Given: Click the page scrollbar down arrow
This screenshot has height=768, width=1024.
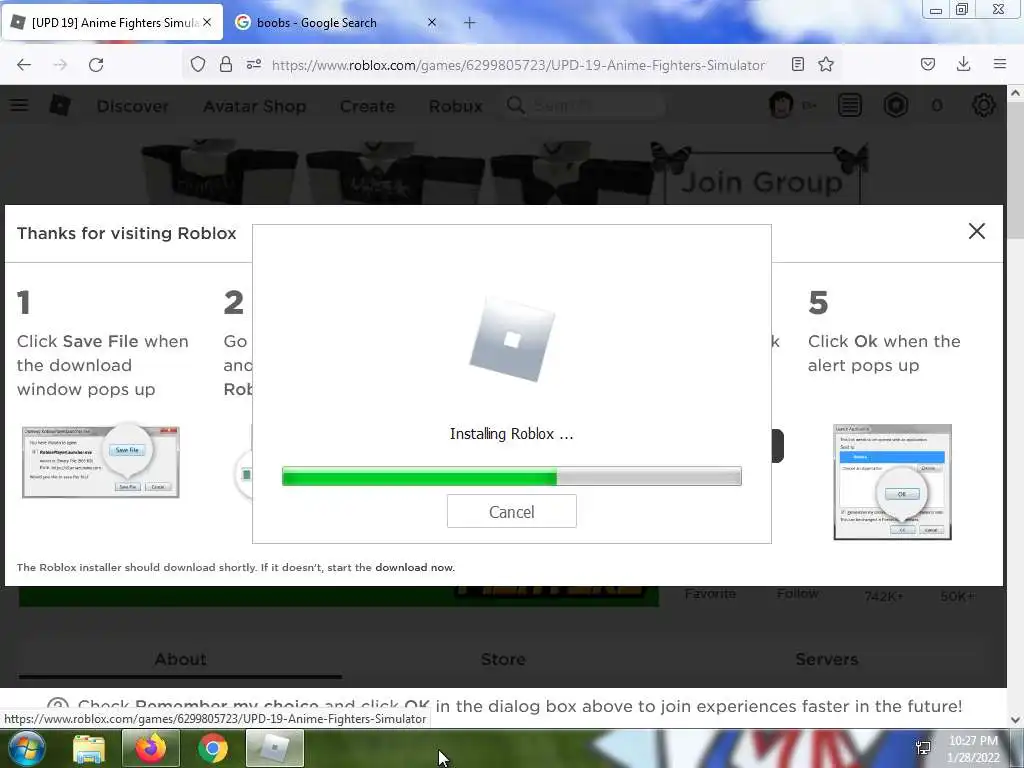Looking at the screenshot, I should click(1015, 720).
